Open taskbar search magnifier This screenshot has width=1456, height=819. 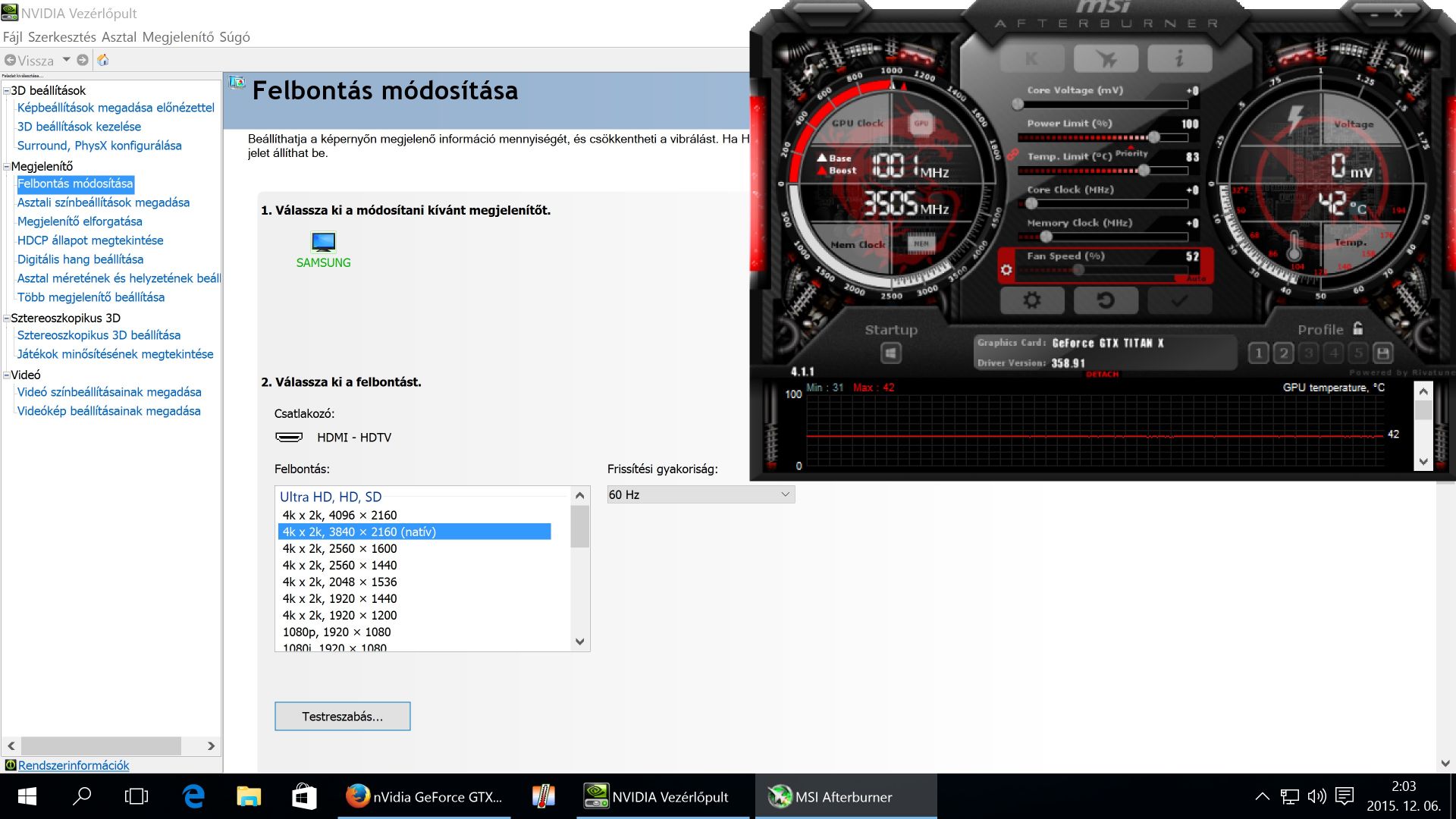82,796
